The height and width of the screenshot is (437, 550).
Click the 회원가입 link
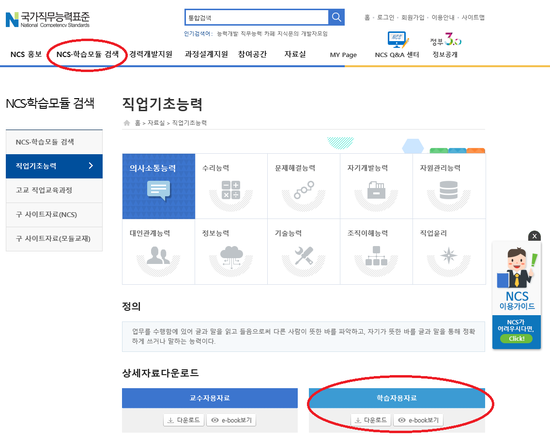[413, 18]
